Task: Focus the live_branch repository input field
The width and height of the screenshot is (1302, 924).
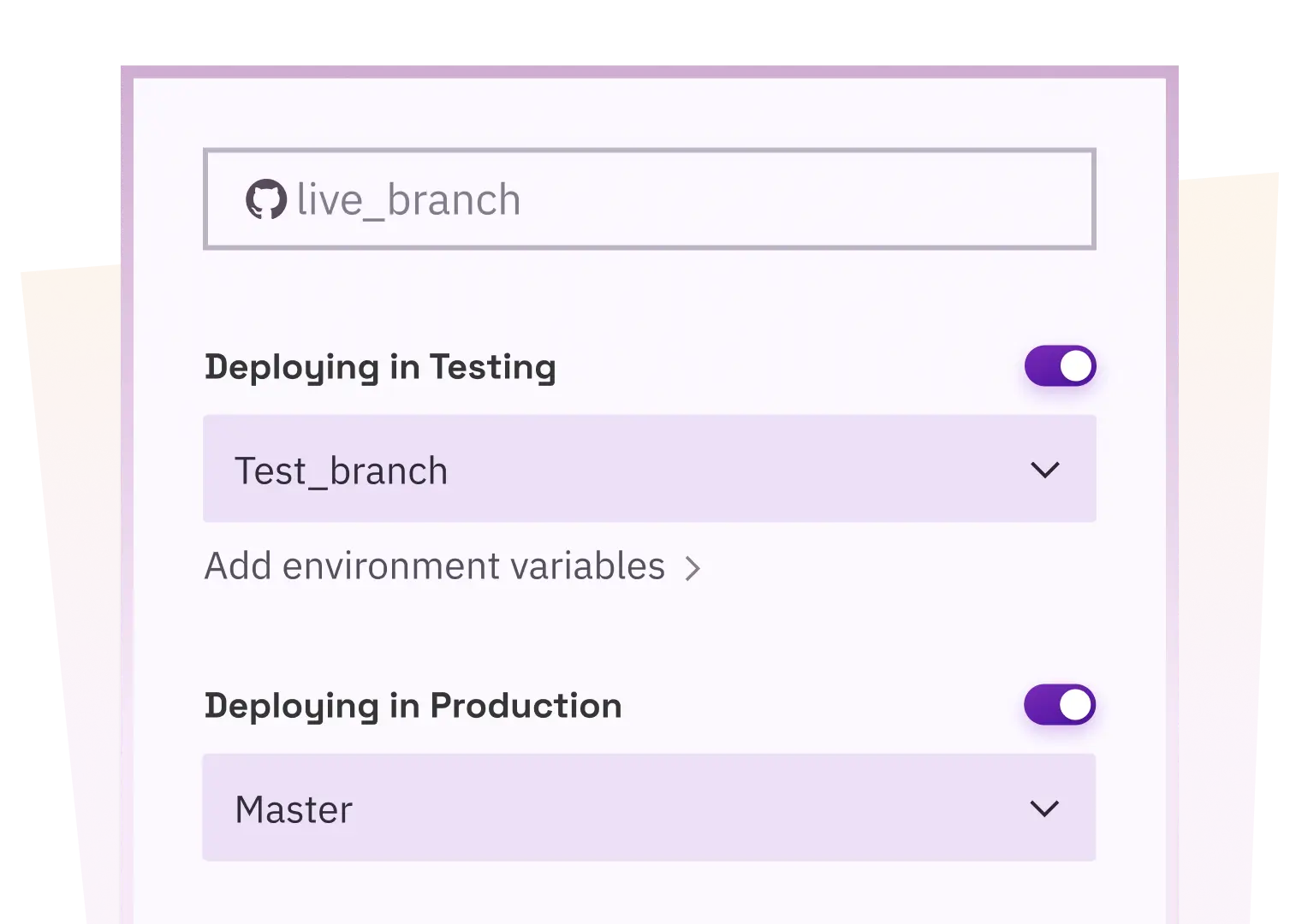Action: [650, 199]
